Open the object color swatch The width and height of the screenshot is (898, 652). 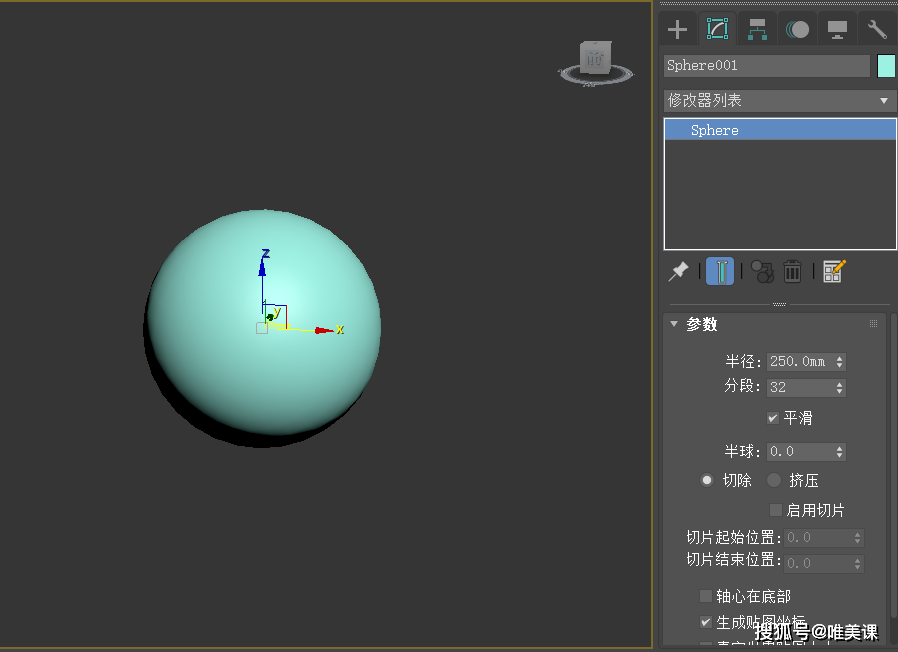point(886,66)
